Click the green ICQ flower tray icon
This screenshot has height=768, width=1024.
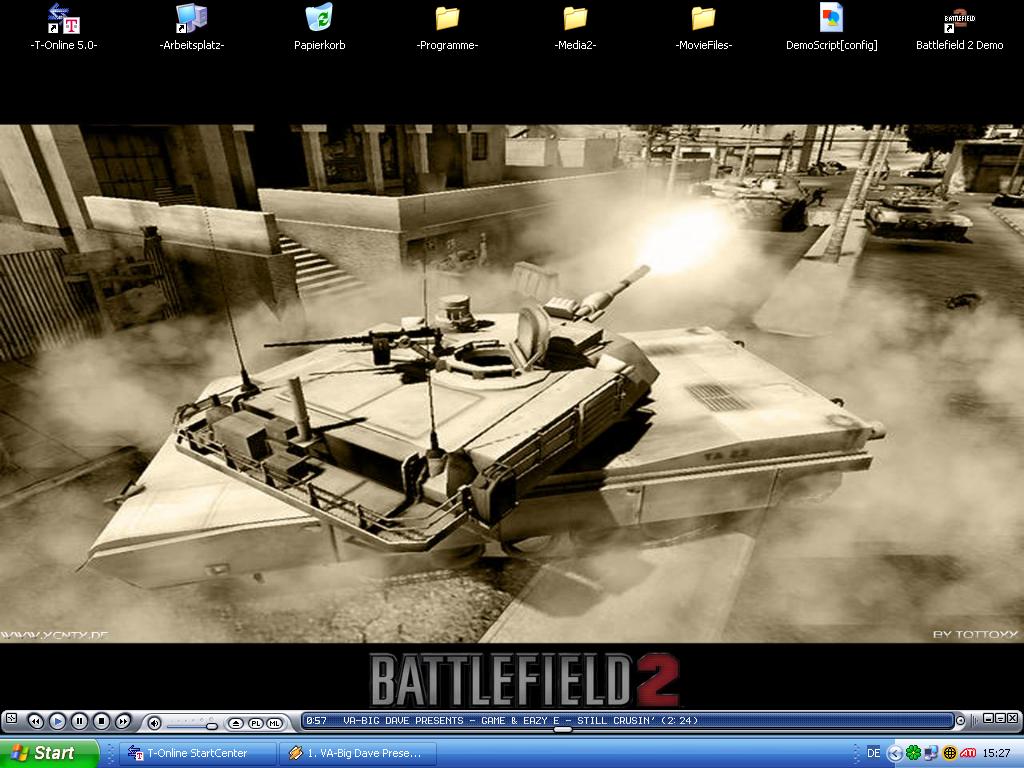tap(913, 753)
